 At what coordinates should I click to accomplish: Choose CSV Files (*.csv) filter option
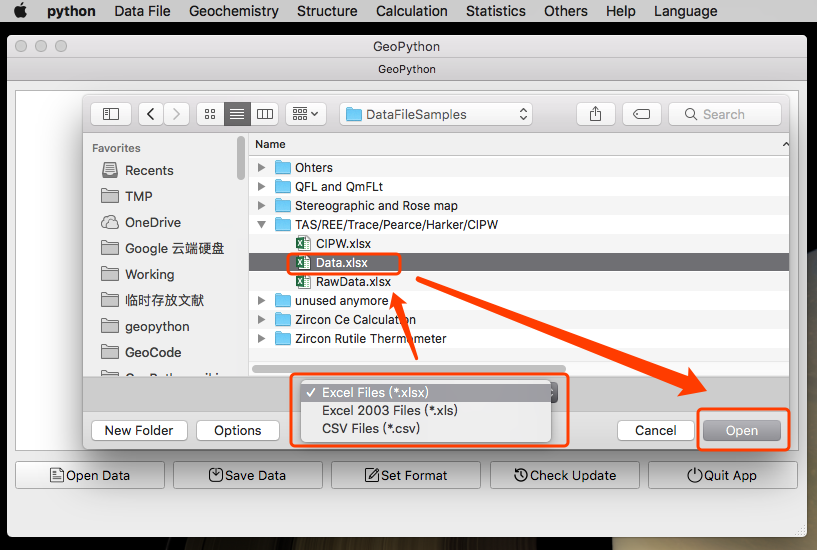click(x=426, y=428)
